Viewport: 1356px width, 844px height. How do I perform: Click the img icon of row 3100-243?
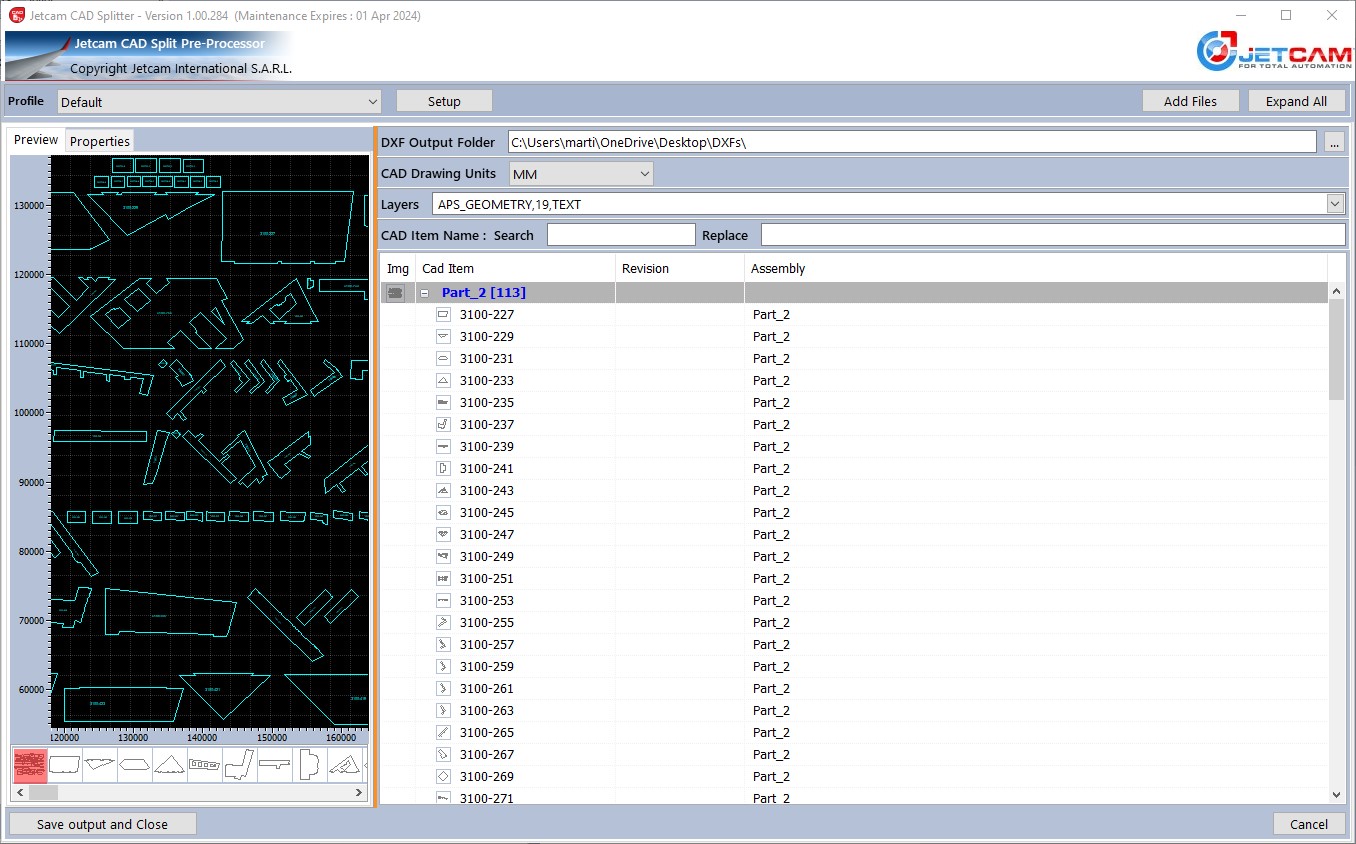(443, 491)
